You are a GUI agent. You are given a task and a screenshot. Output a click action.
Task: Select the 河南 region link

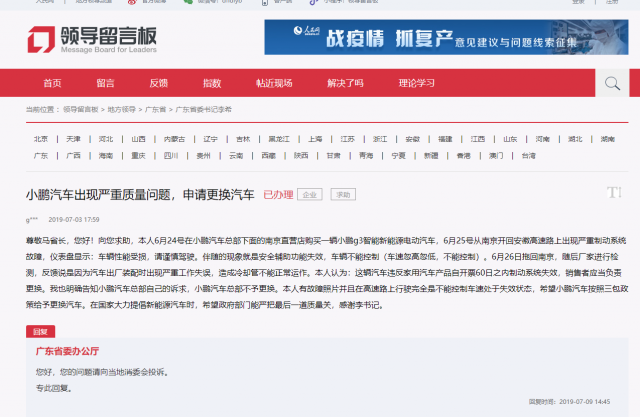click(x=542, y=139)
